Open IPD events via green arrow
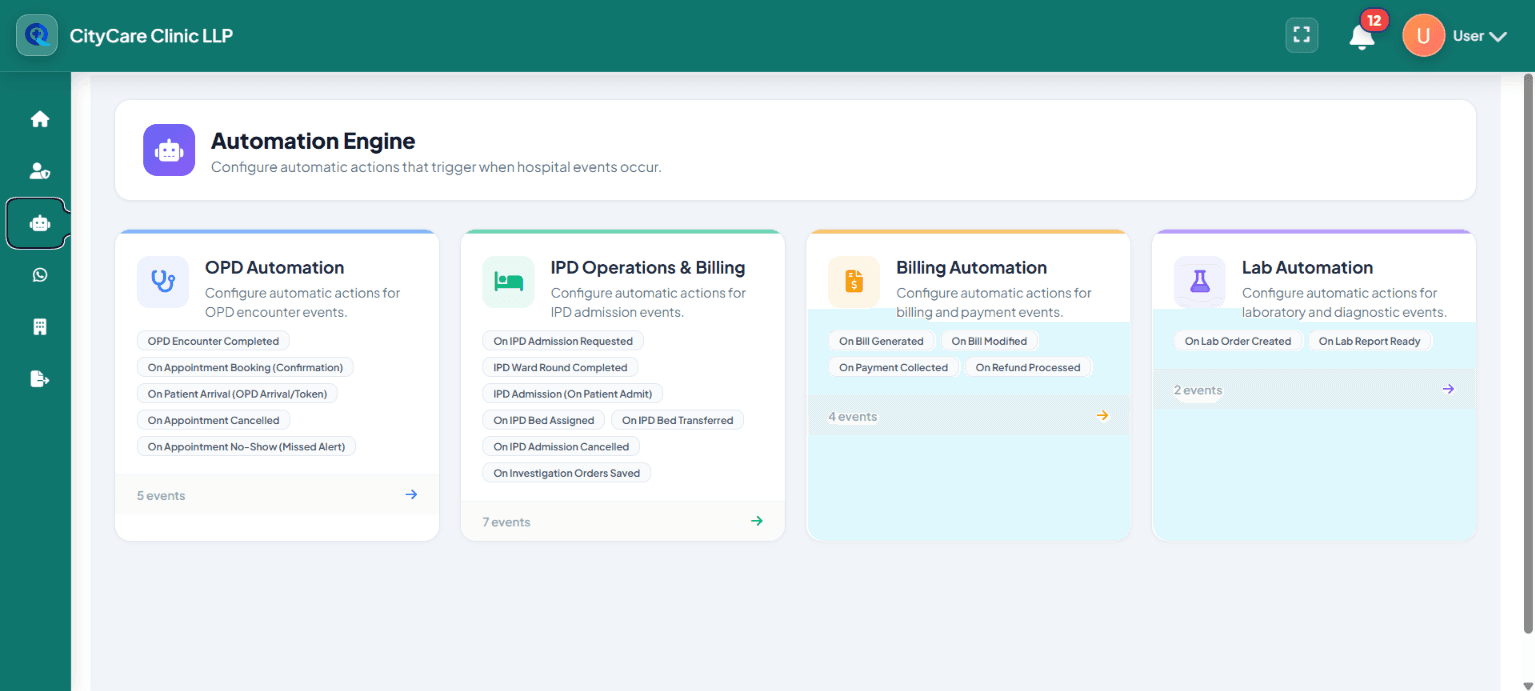 point(757,521)
